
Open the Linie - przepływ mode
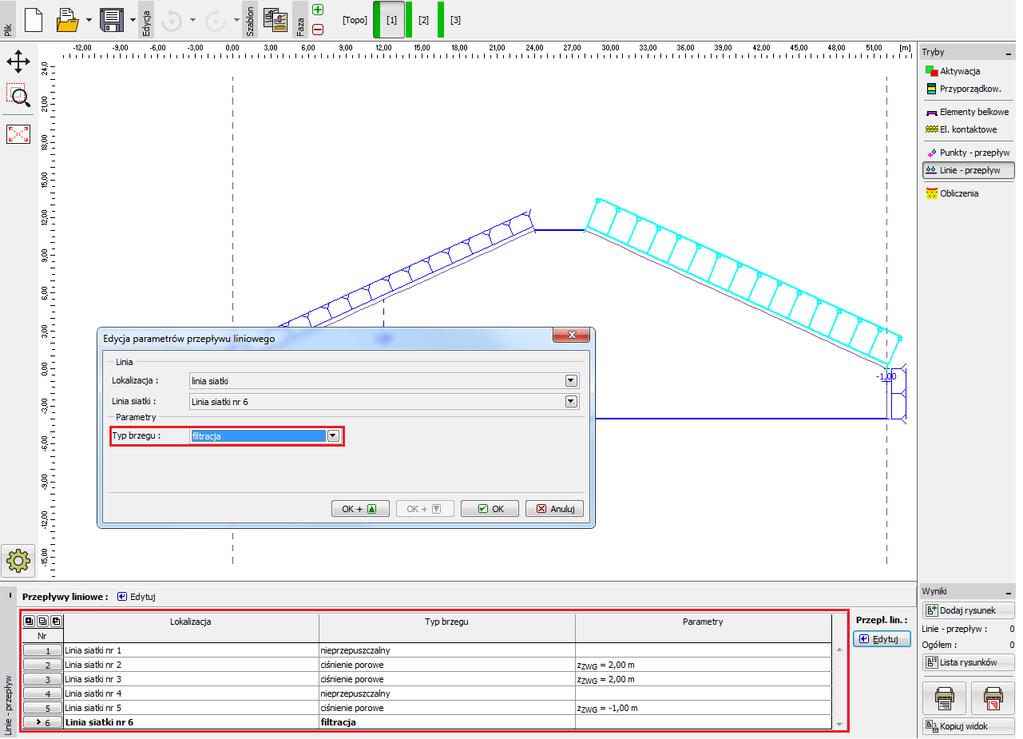point(968,170)
